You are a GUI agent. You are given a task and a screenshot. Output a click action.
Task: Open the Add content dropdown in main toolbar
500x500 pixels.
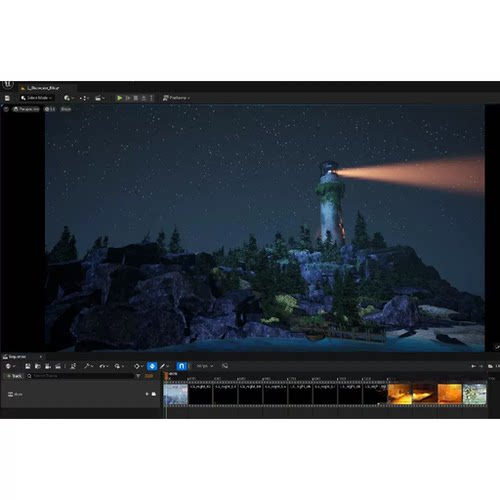69,98
